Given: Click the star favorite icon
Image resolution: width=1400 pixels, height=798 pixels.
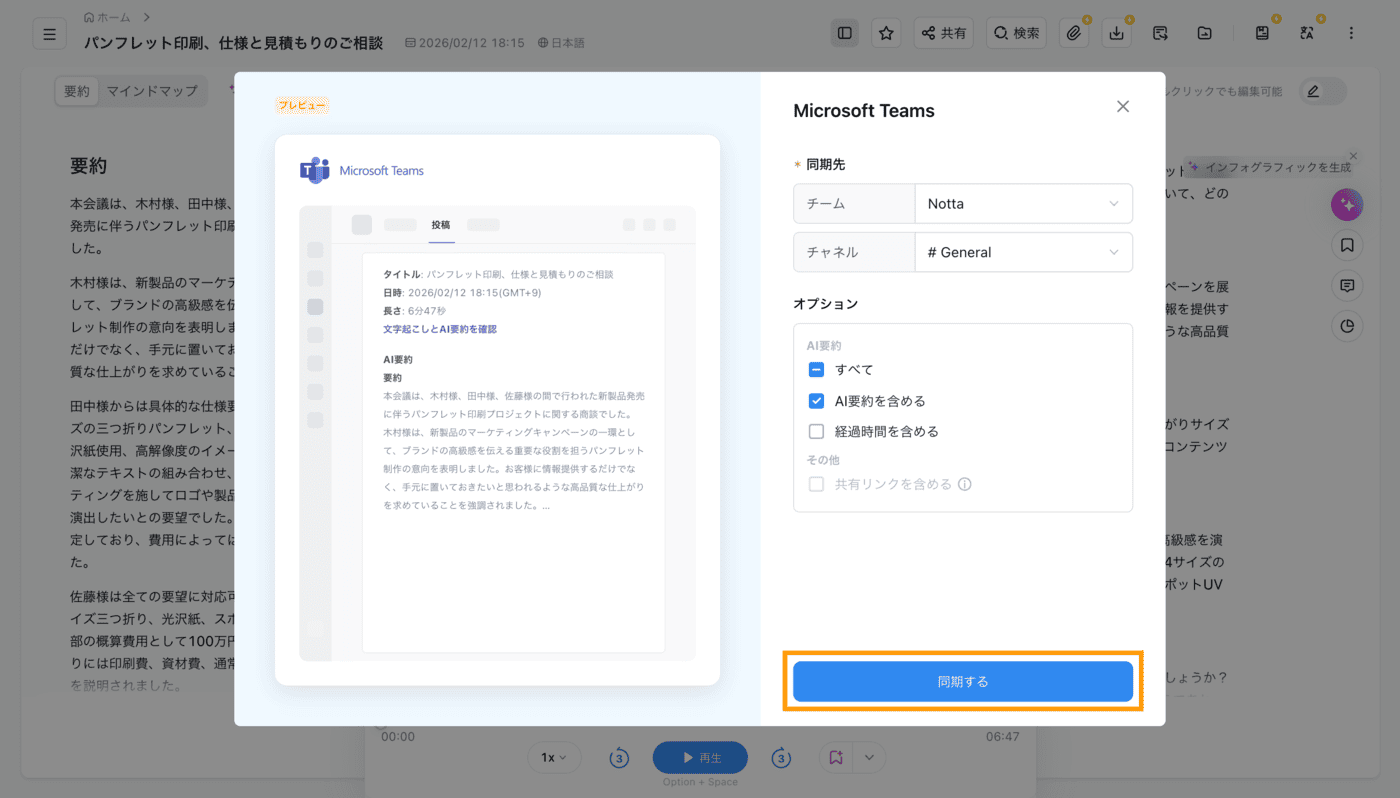Looking at the screenshot, I should (886, 33).
